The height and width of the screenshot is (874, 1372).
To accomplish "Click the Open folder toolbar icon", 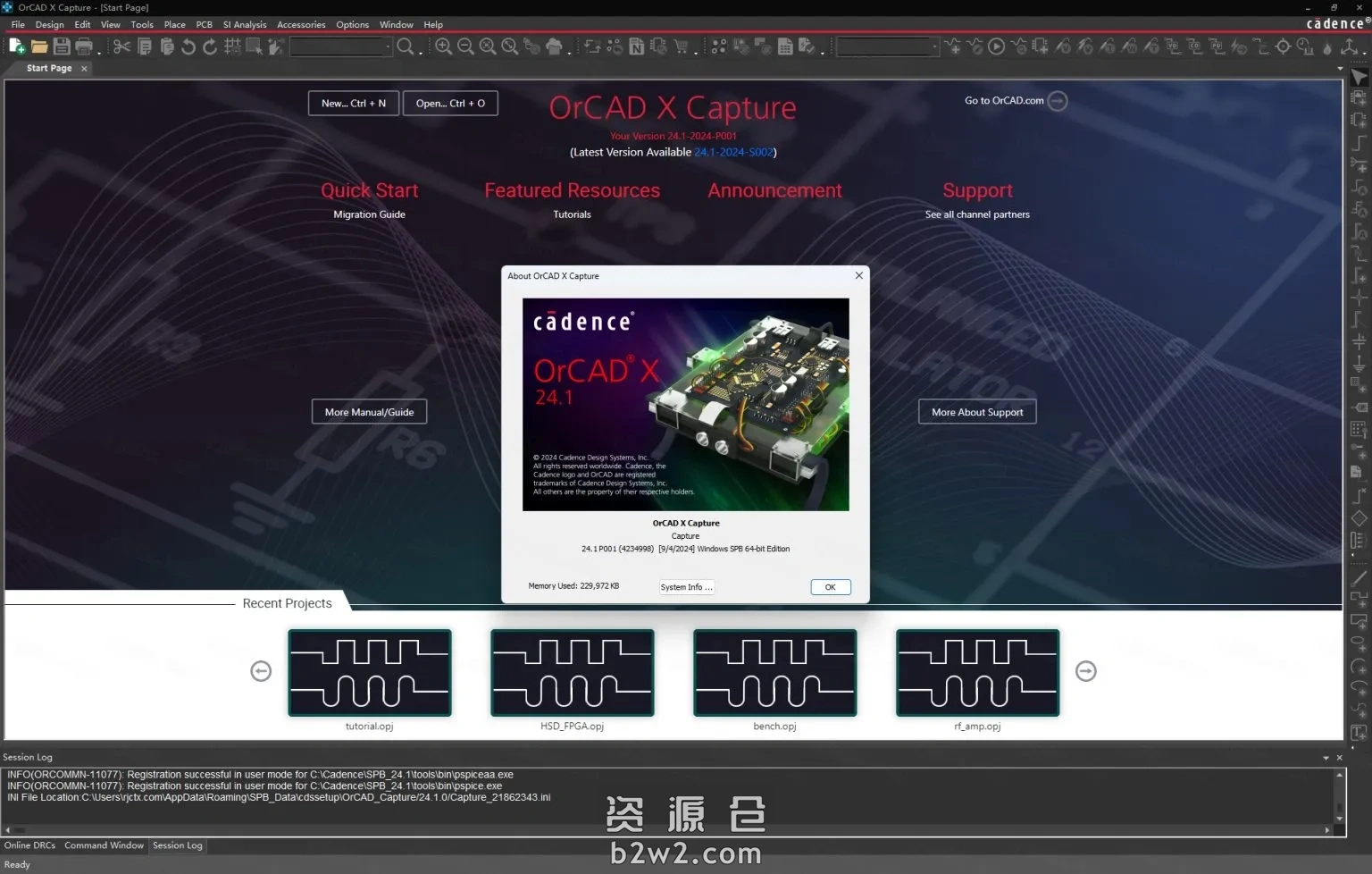I will click(x=39, y=46).
